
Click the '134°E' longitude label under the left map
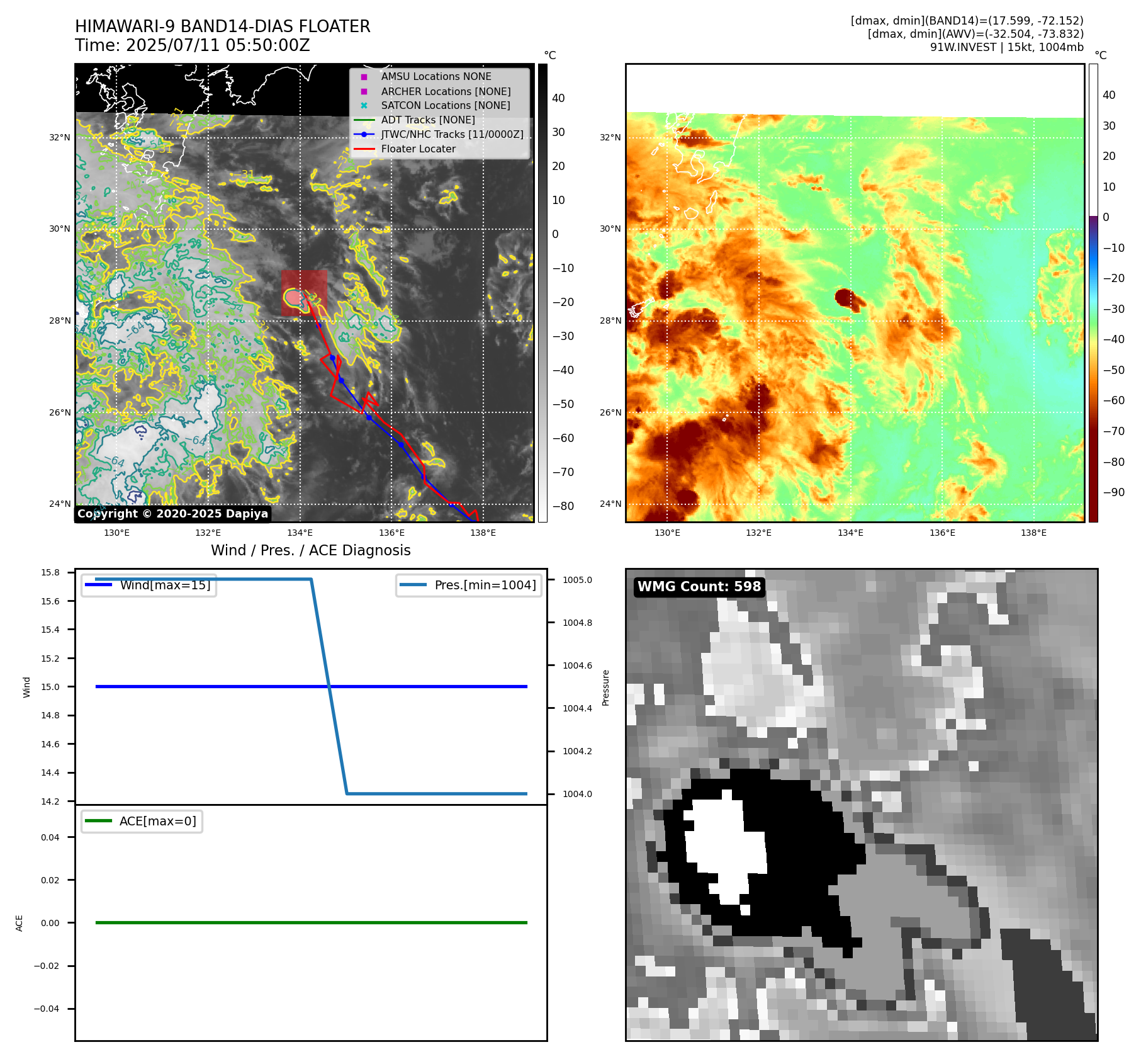tap(300, 533)
